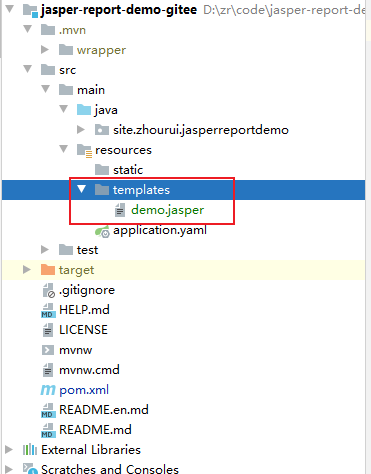Collapse the templates folder arrow
Screen dimensions: 371x474
tap(82, 189)
